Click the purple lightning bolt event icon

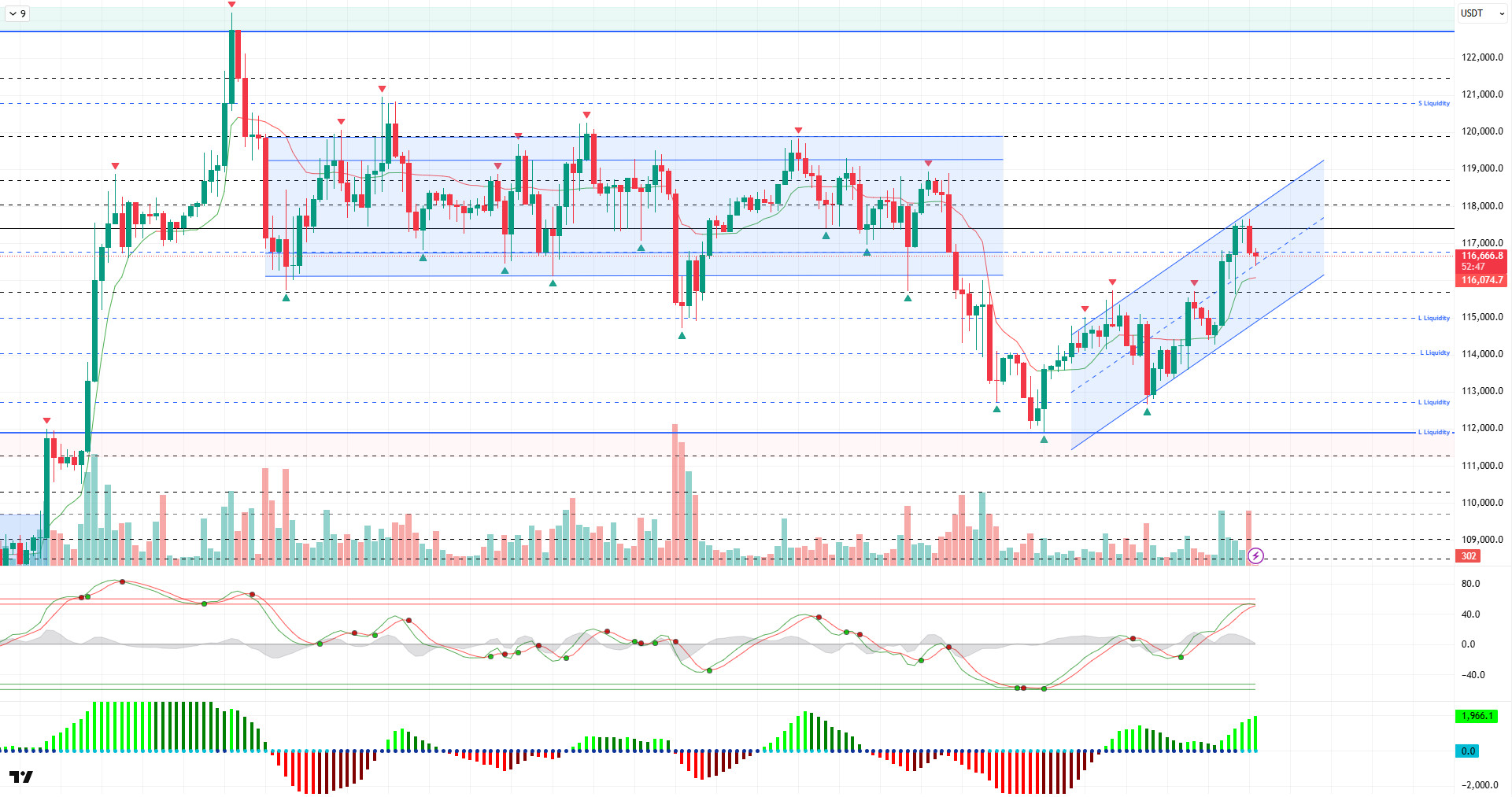click(1255, 556)
